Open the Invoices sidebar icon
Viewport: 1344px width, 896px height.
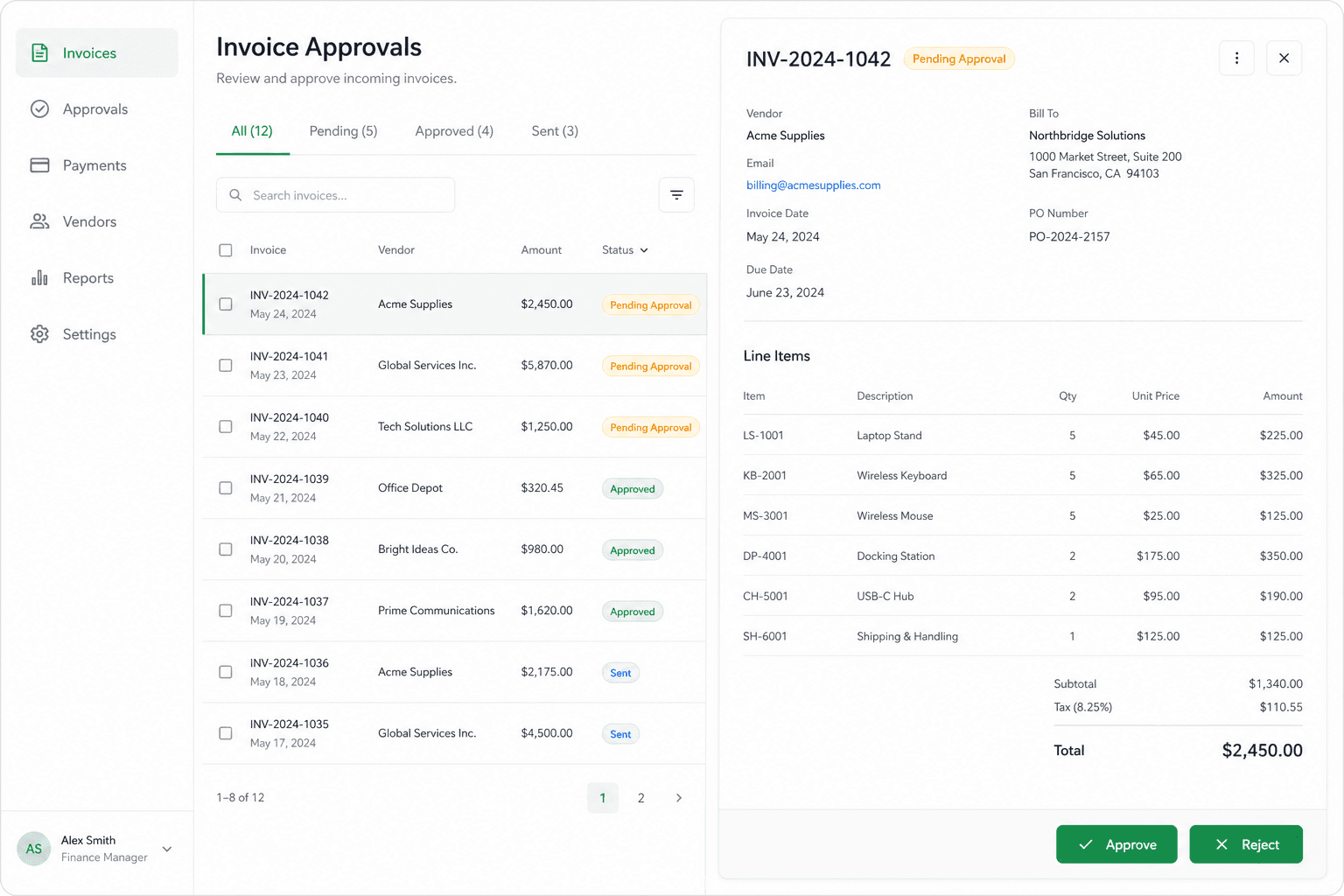pos(39,53)
